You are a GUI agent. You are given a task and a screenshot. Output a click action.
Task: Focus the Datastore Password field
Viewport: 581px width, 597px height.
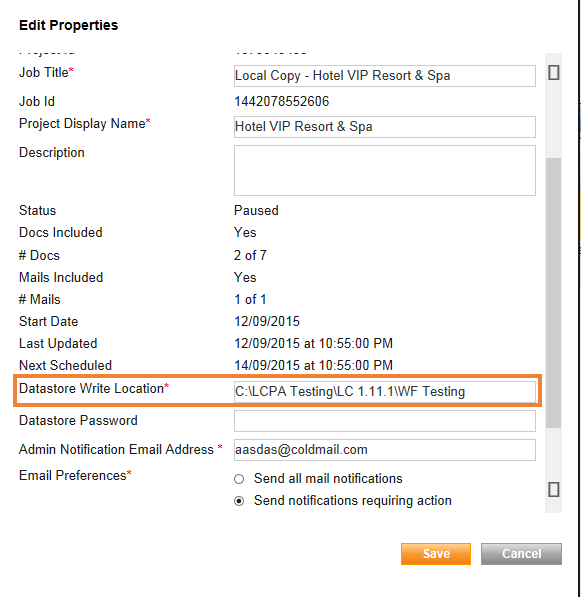[385, 421]
